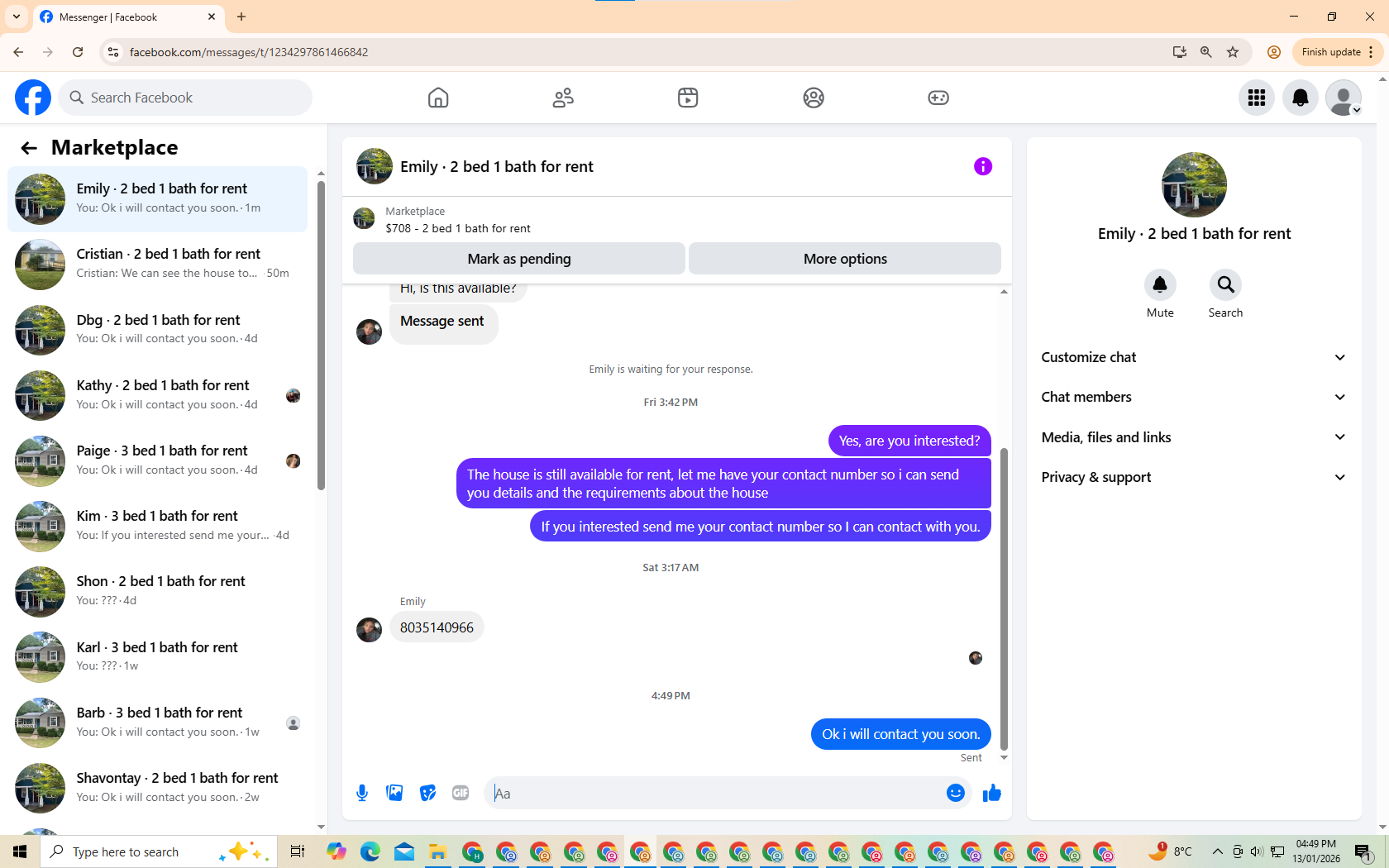Expand Privacy & support section
Image resolution: width=1389 pixels, height=868 pixels.
click(x=1194, y=477)
